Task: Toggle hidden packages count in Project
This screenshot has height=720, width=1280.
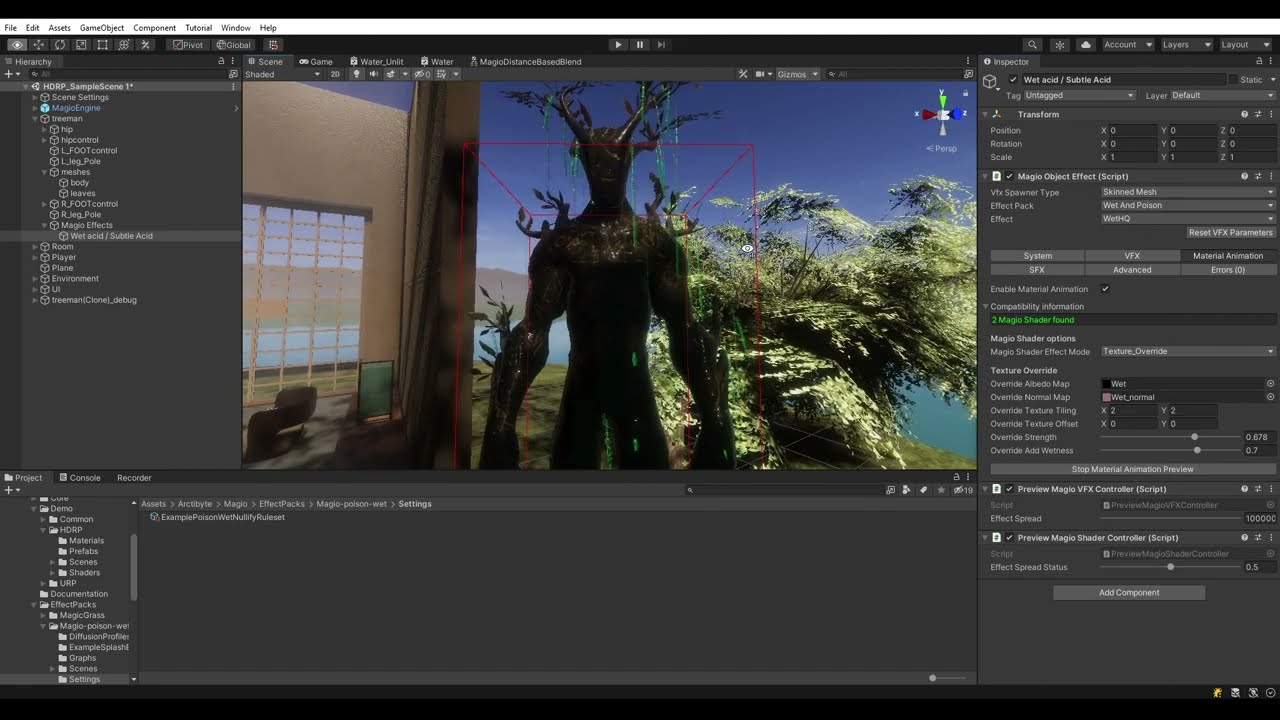Action: (x=963, y=491)
